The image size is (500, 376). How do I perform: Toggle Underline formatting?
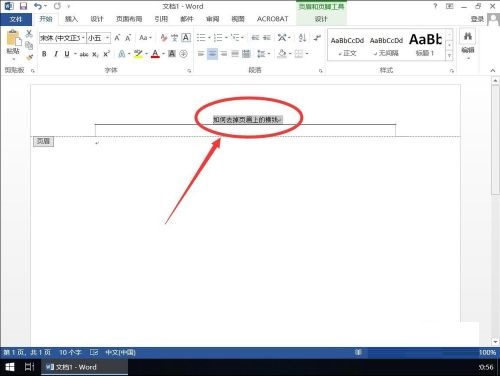67,54
